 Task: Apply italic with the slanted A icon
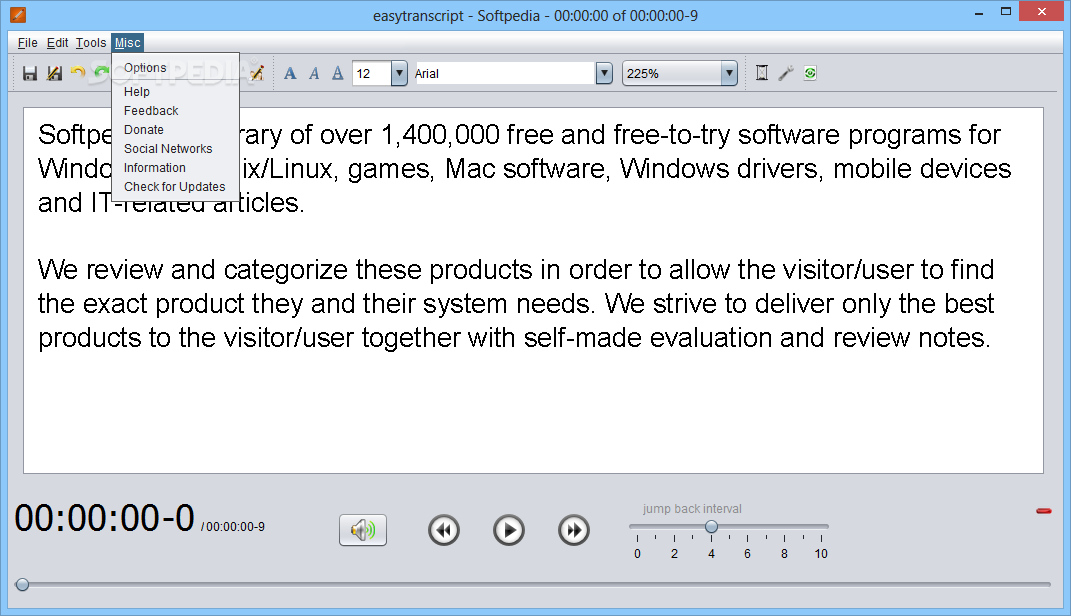(314, 73)
